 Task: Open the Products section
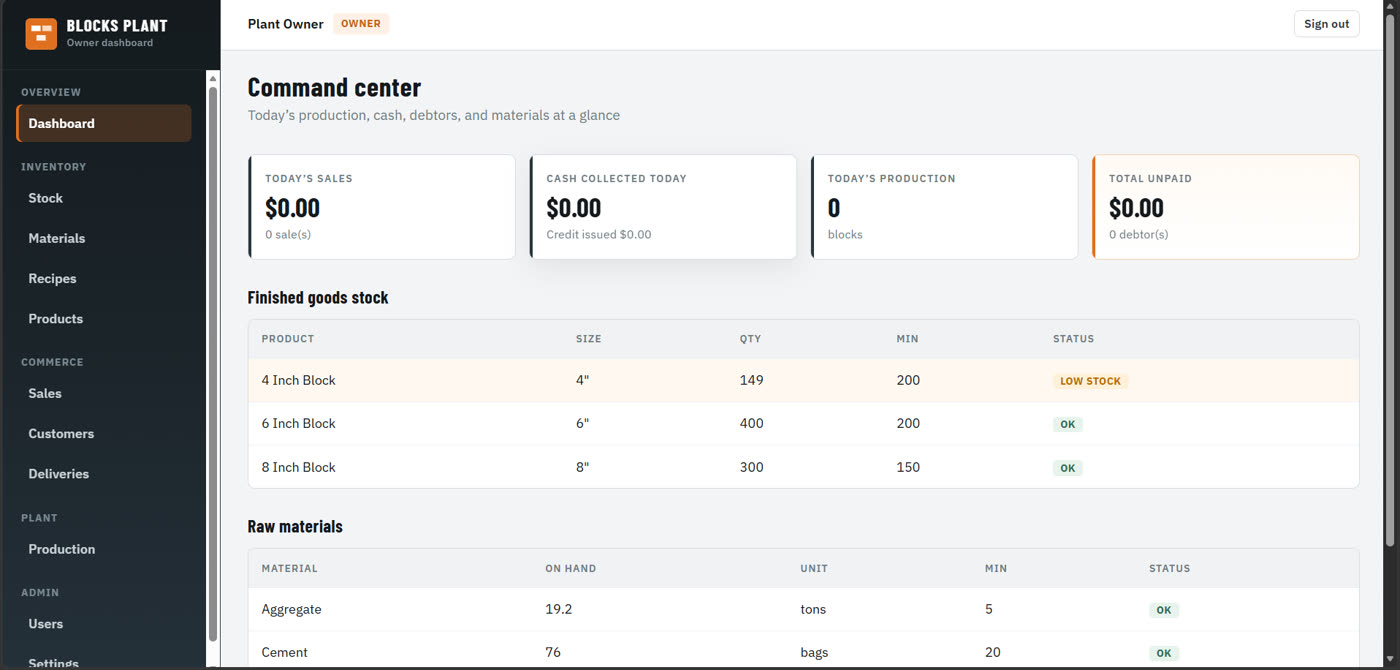(x=104, y=318)
